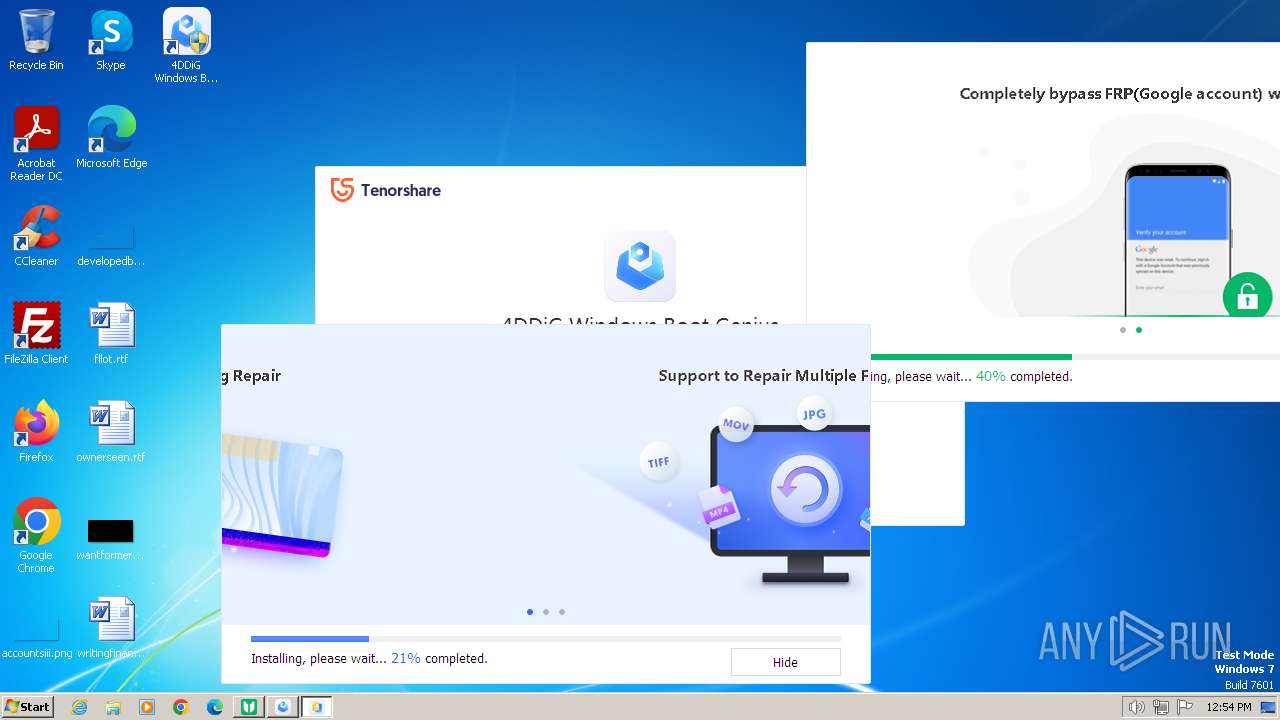Select the ownerseen.rtf document

coord(111,432)
